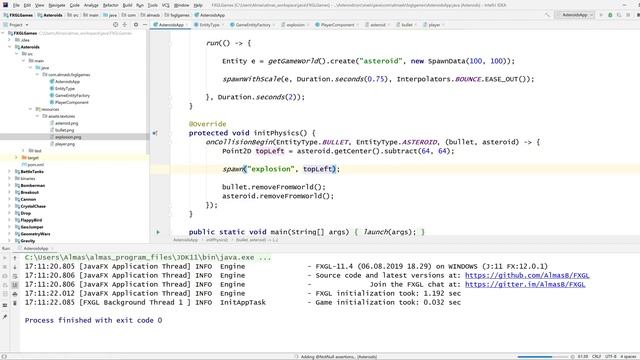
Task: Switch to the GameEntityFactory editor tab
Action: click(x=253, y=25)
